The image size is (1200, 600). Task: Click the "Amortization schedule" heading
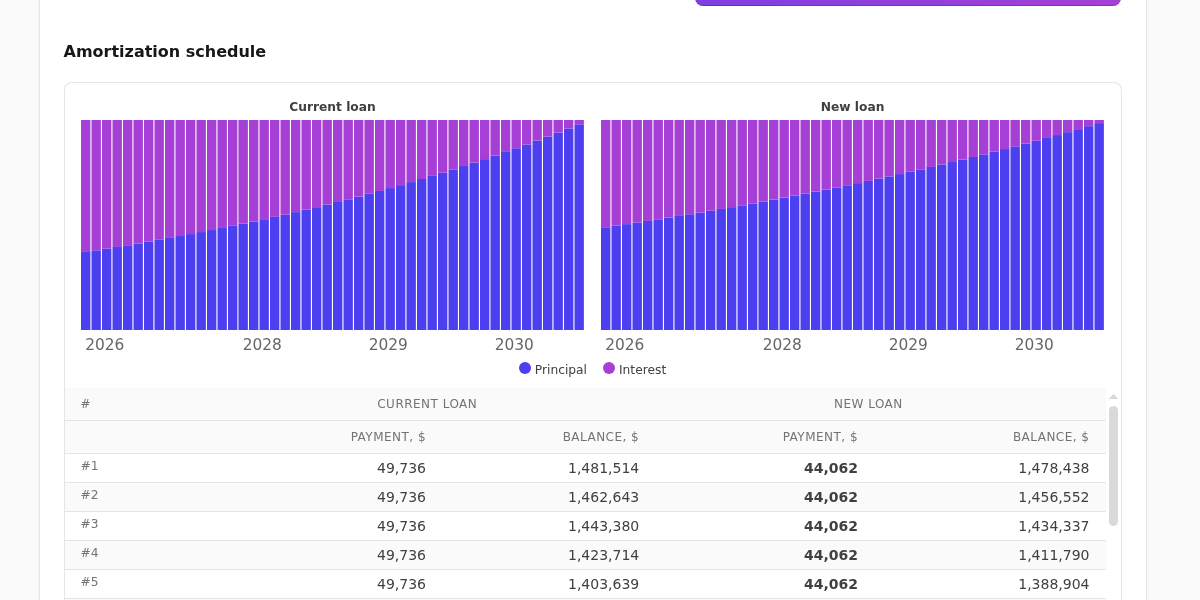pyautogui.click(x=165, y=51)
